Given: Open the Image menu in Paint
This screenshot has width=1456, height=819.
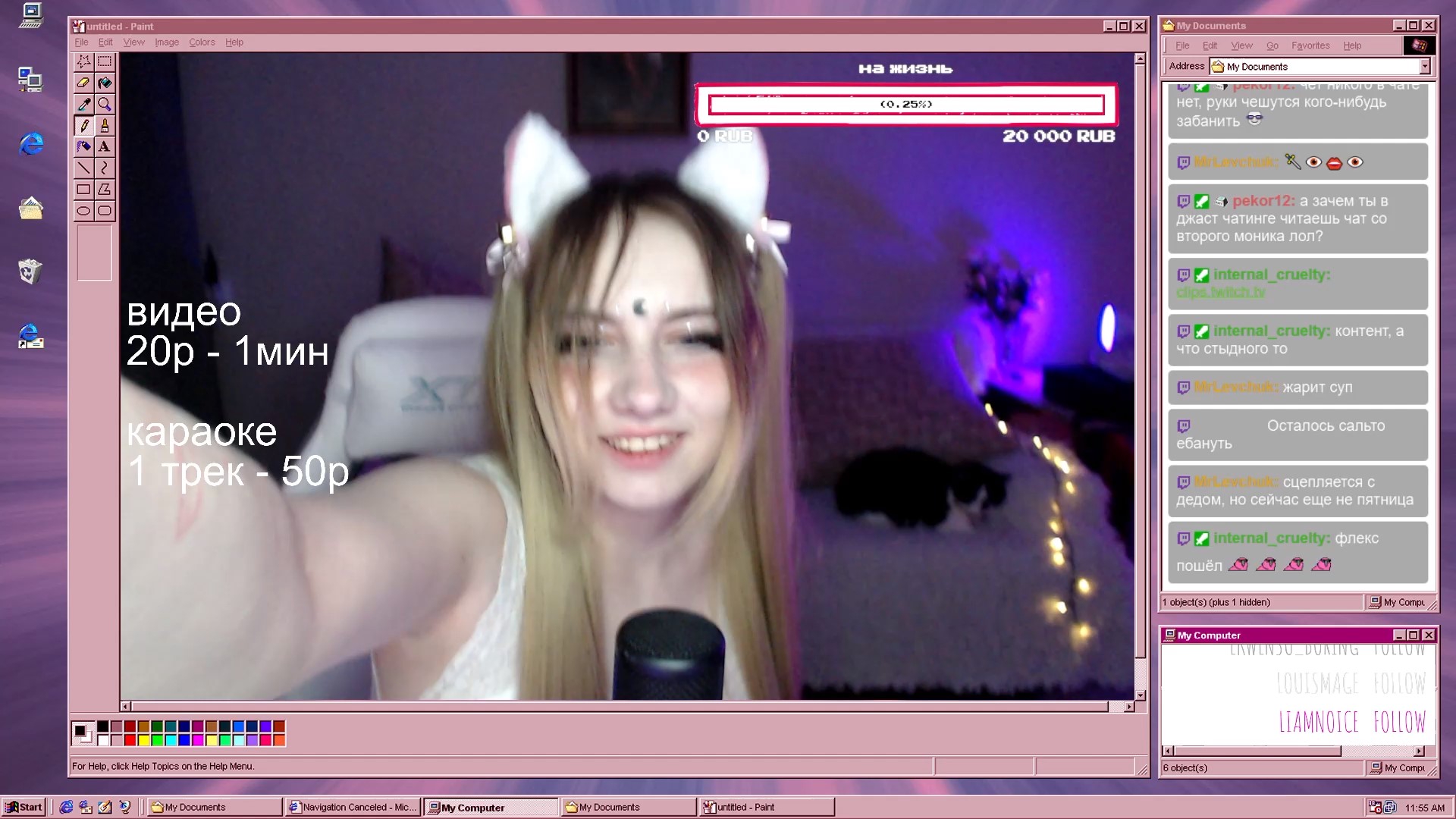Looking at the screenshot, I should point(167,42).
